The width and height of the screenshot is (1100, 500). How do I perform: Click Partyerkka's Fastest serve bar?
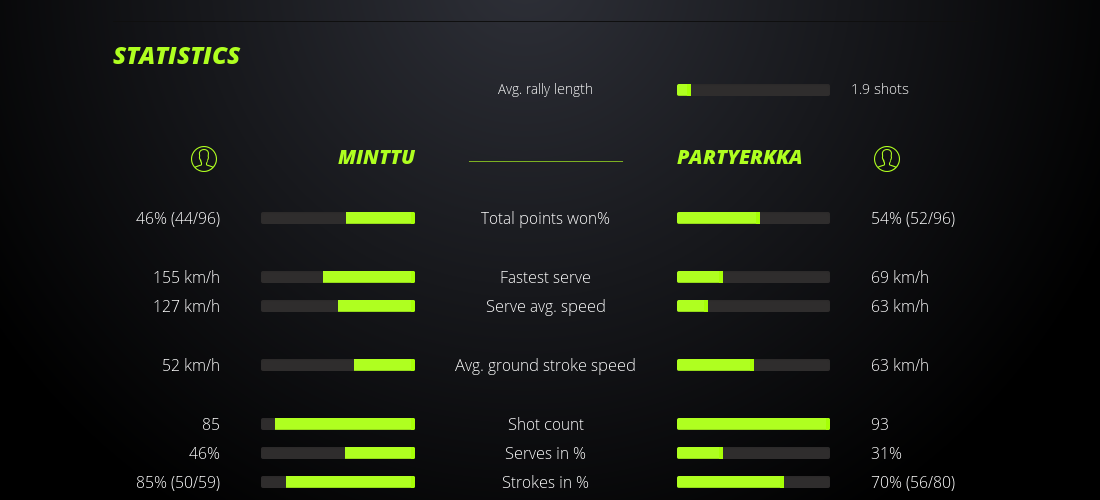[753, 277]
